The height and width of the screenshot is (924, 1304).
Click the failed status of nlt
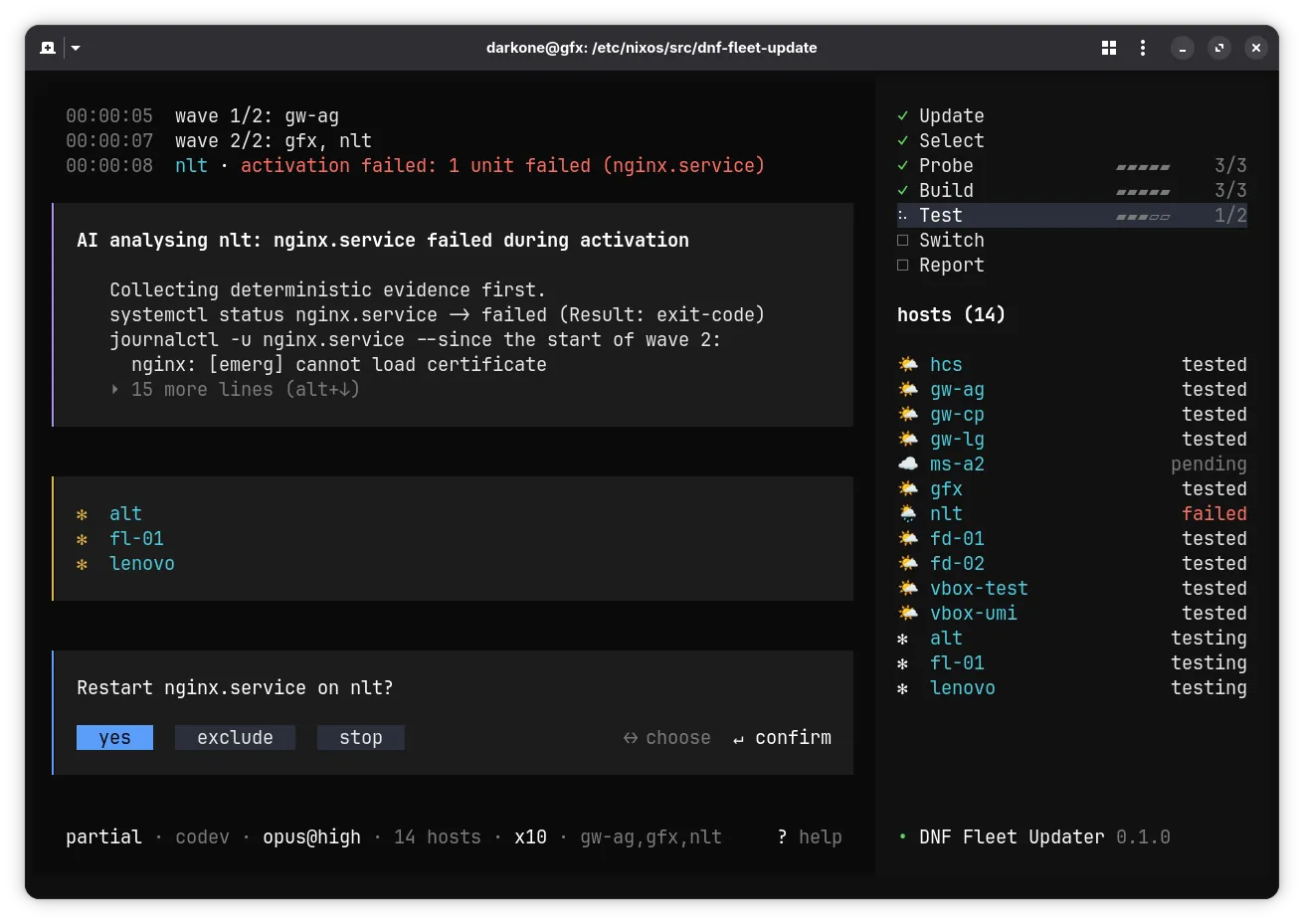point(1213,514)
